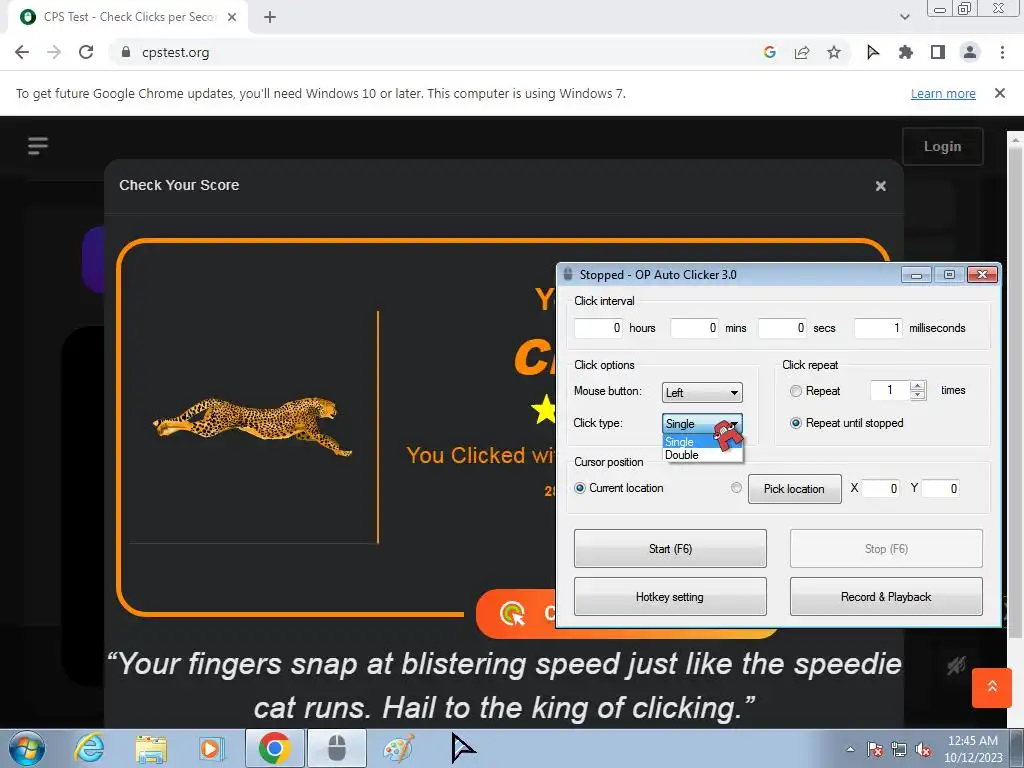Click the Y coordinate field
The height and width of the screenshot is (768, 1024).
940,488
